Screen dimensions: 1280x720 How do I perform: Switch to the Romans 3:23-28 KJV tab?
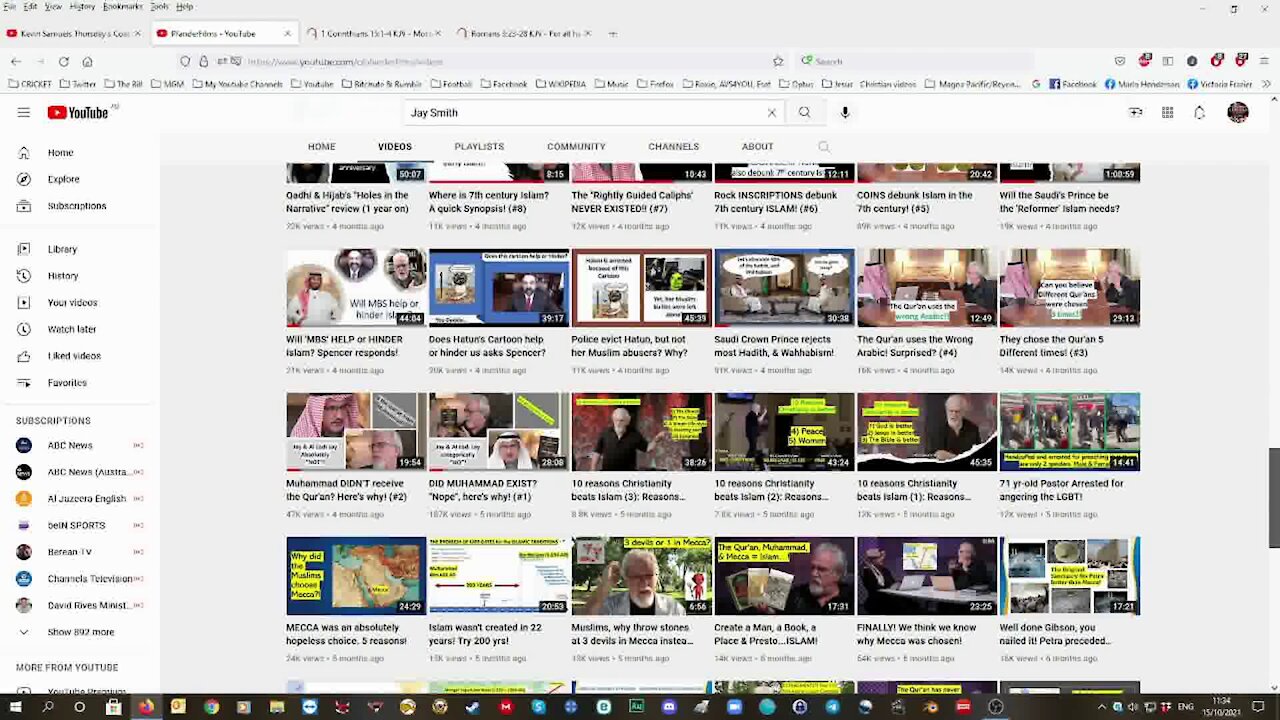[525, 33]
